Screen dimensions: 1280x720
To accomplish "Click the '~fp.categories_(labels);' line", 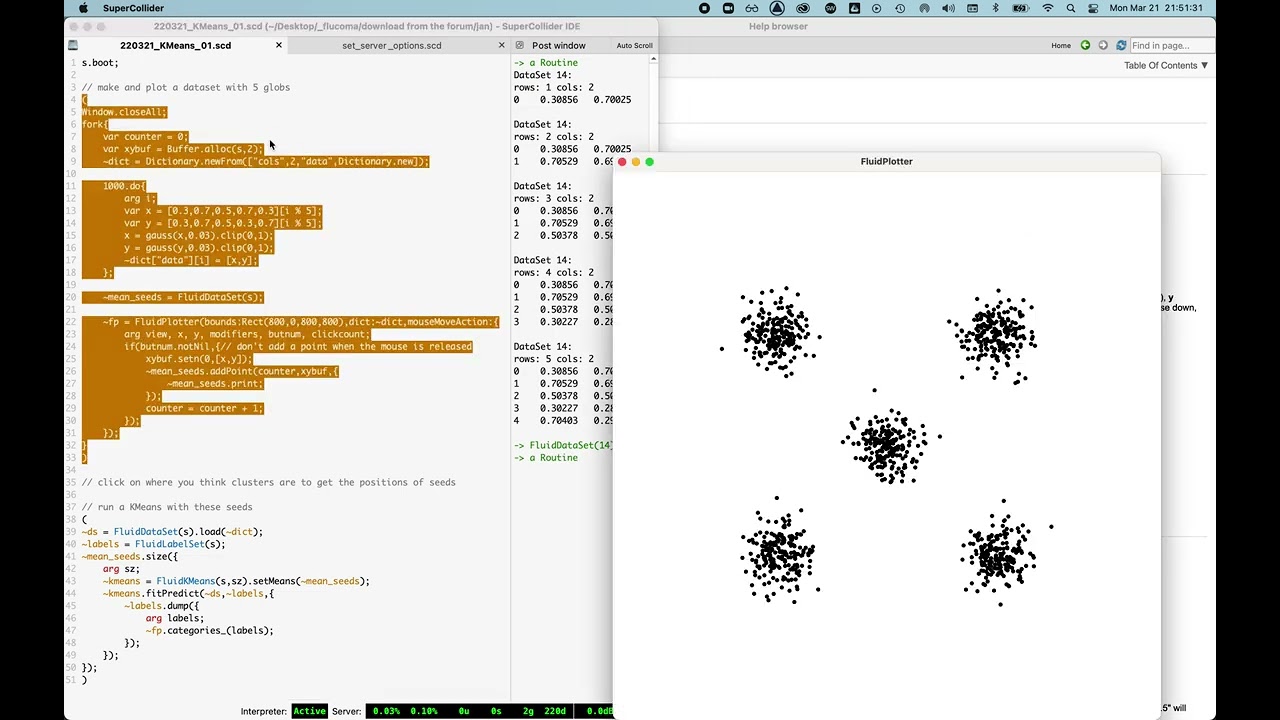I will pyautogui.click(x=209, y=630).
